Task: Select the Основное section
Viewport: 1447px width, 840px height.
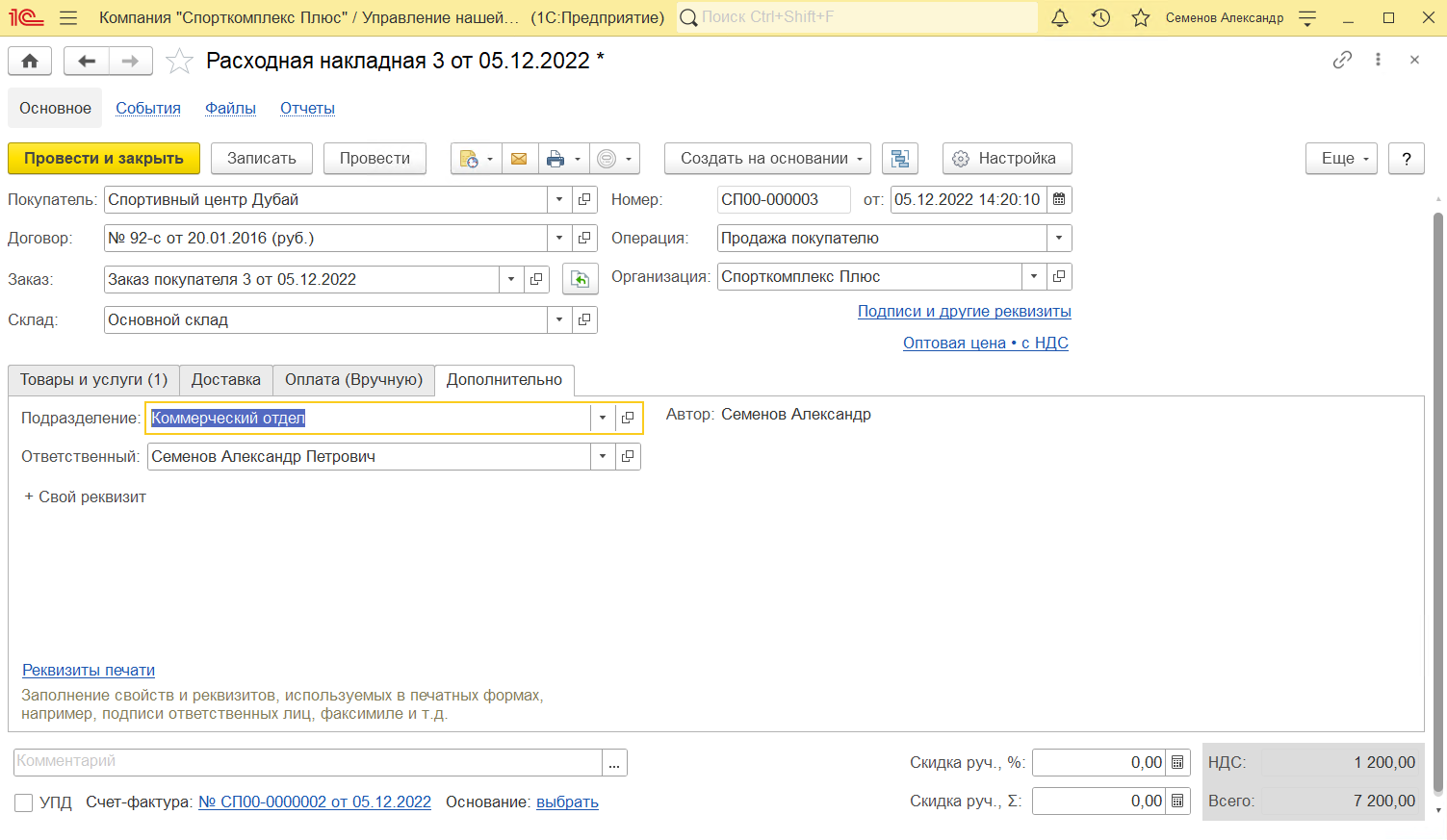Action: (55, 108)
